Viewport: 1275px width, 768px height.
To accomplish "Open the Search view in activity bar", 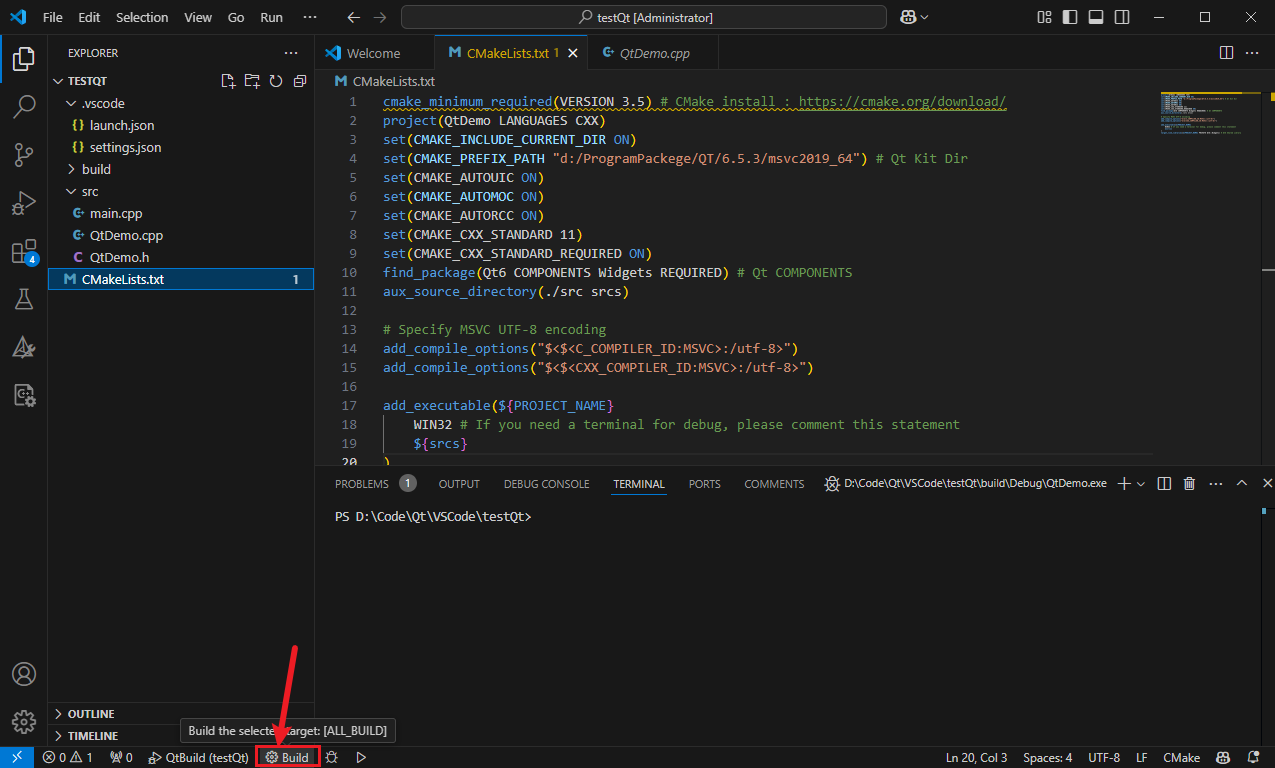I will tap(24, 107).
